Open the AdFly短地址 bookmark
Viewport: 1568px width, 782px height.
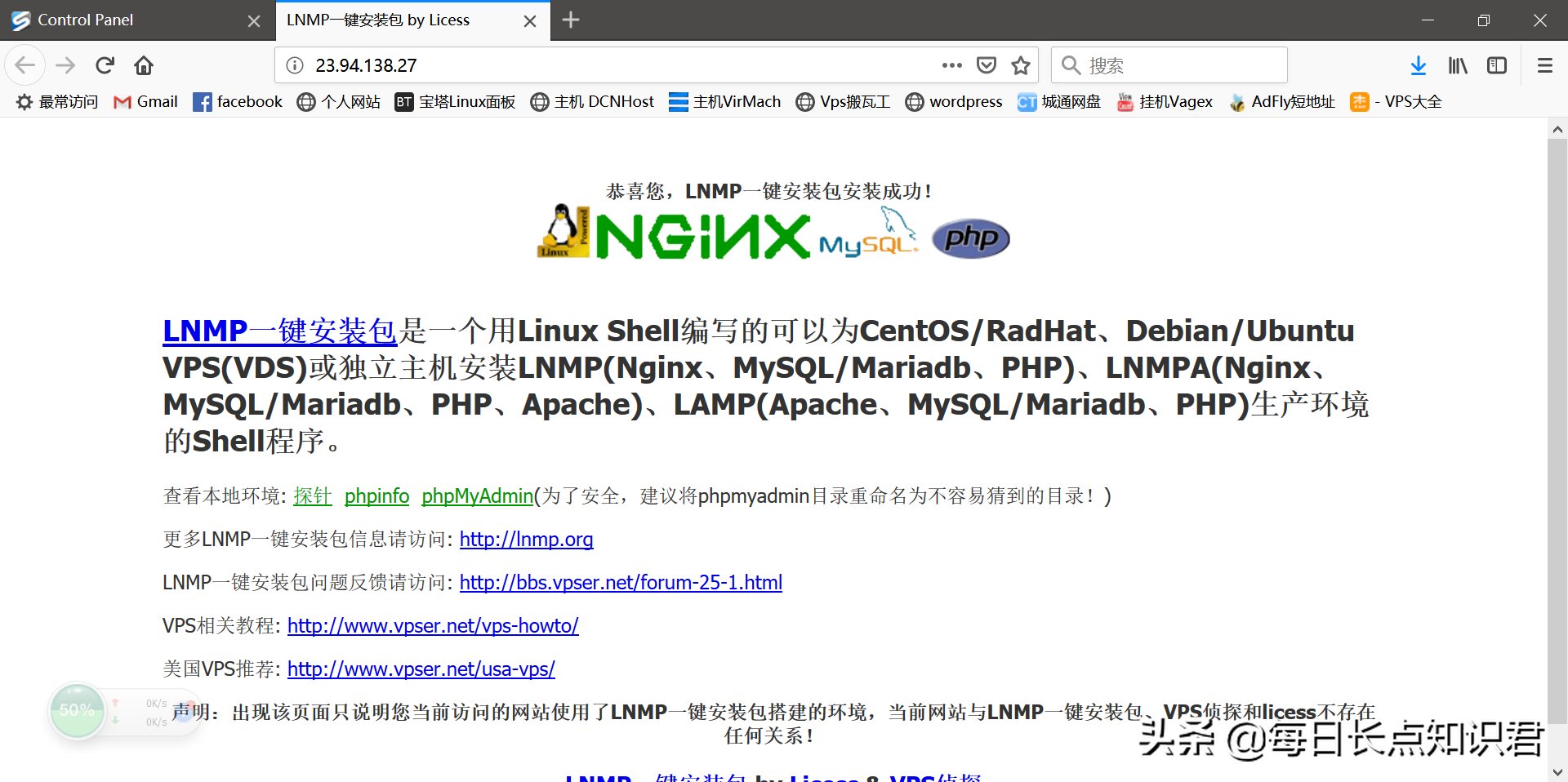click(x=1282, y=102)
